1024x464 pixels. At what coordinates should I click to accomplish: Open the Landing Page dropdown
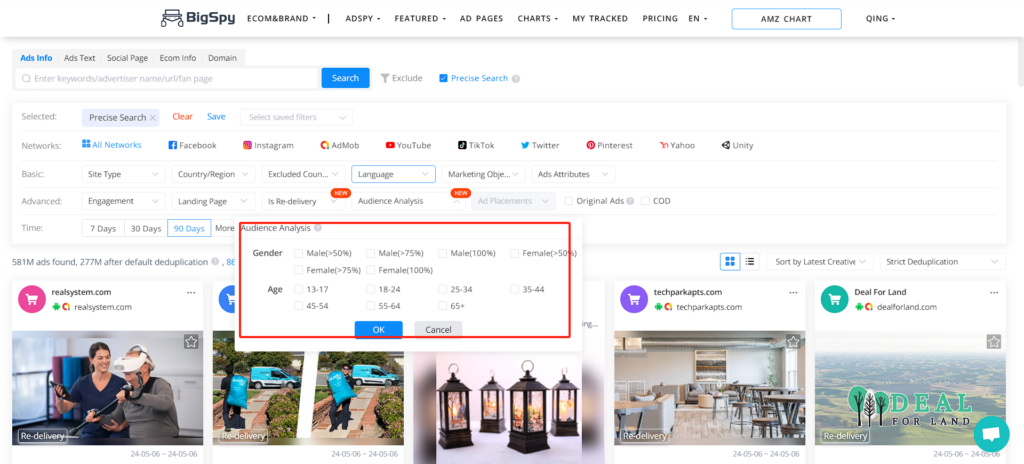pyautogui.click(x=214, y=201)
